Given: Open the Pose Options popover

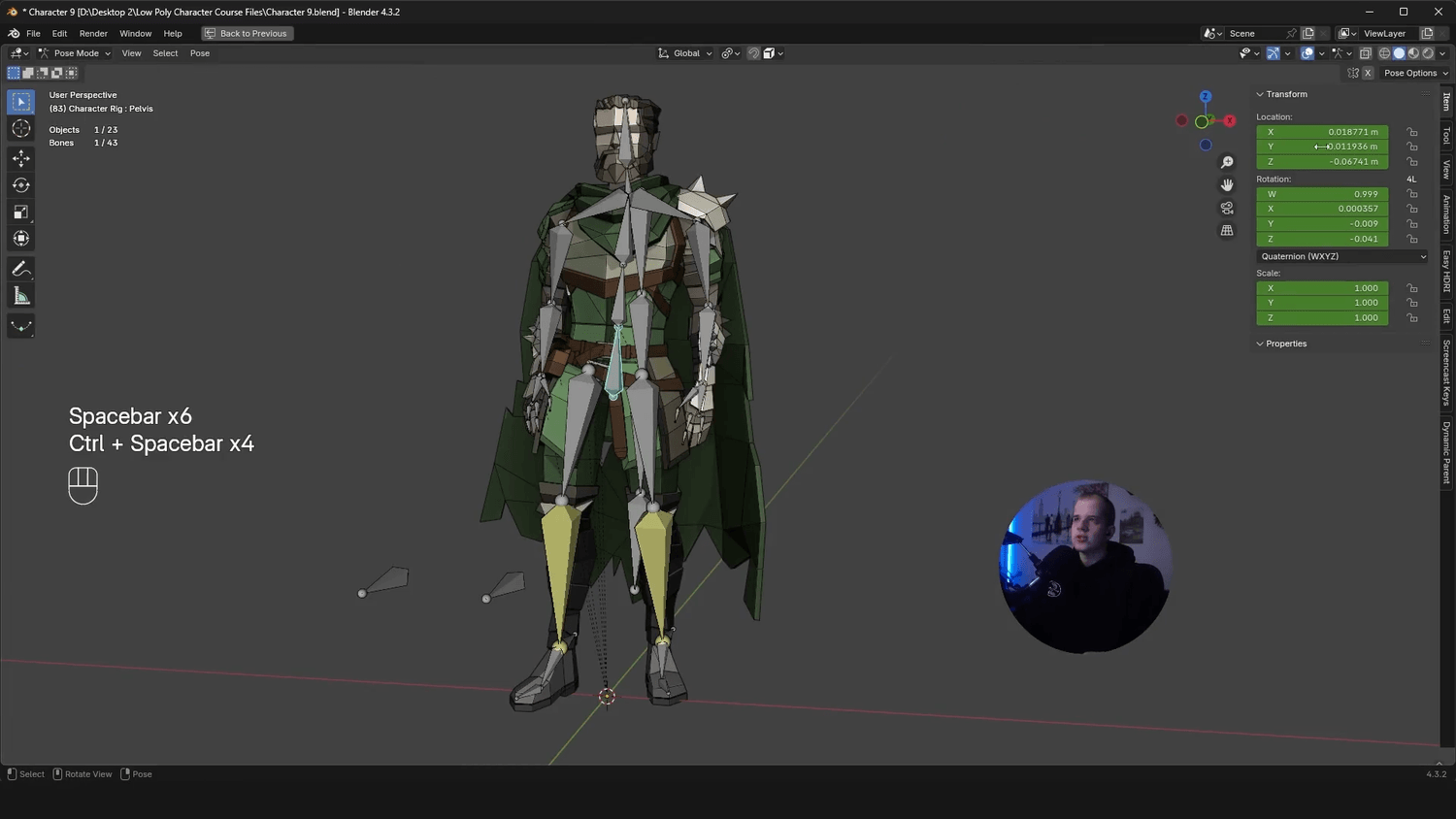Looking at the screenshot, I should (1415, 73).
